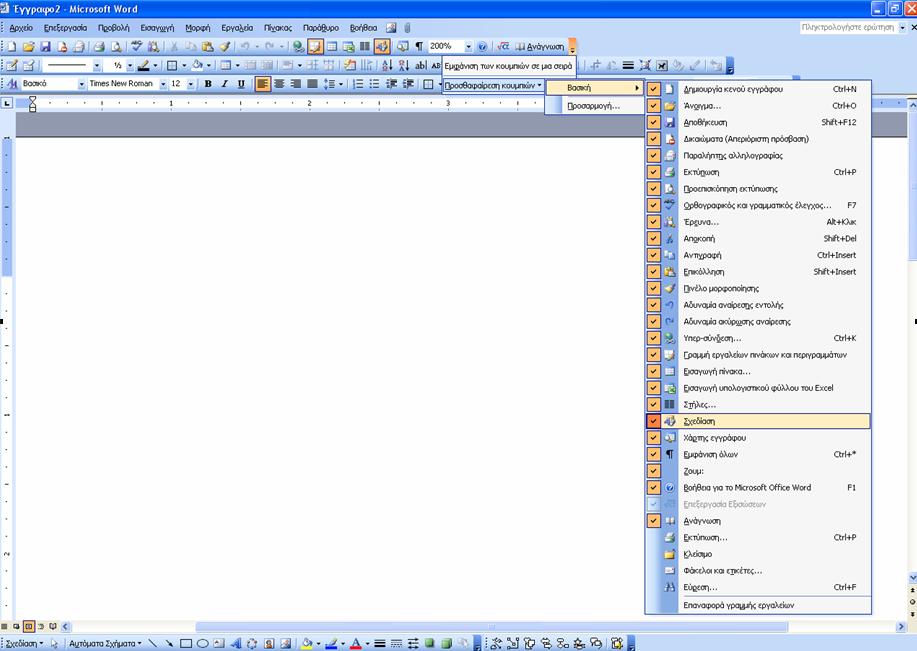
Task: Open the Μορφή menu
Action: [198, 27]
